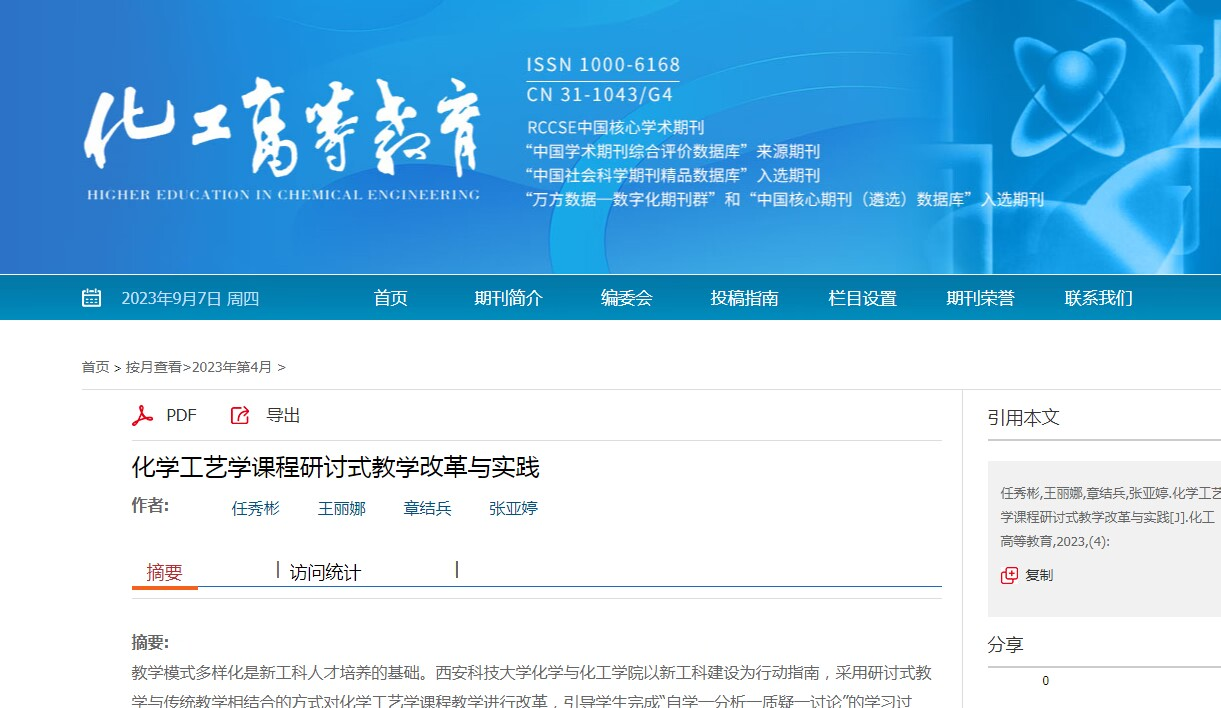This screenshot has width=1221, height=708.
Task: Click the export (导出) icon
Action: point(240,416)
